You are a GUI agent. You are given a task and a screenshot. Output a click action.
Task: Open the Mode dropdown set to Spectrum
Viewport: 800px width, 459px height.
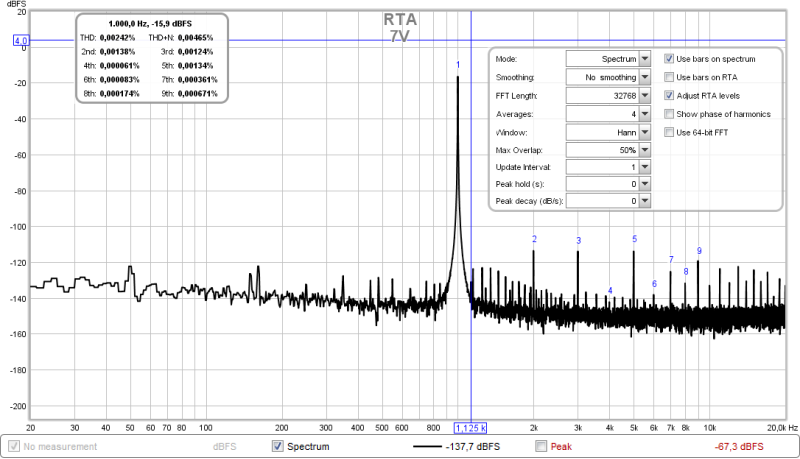tap(644, 59)
